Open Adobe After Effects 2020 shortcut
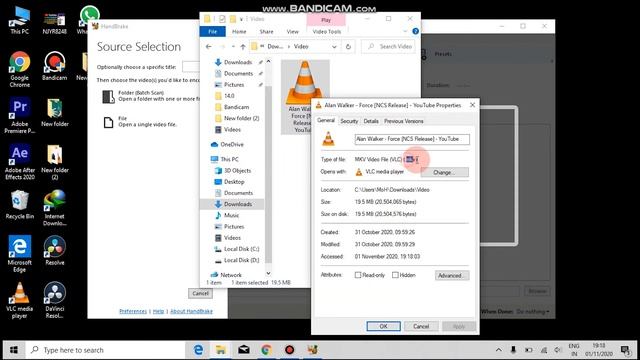The width and height of the screenshot is (640, 360). (x=20, y=162)
